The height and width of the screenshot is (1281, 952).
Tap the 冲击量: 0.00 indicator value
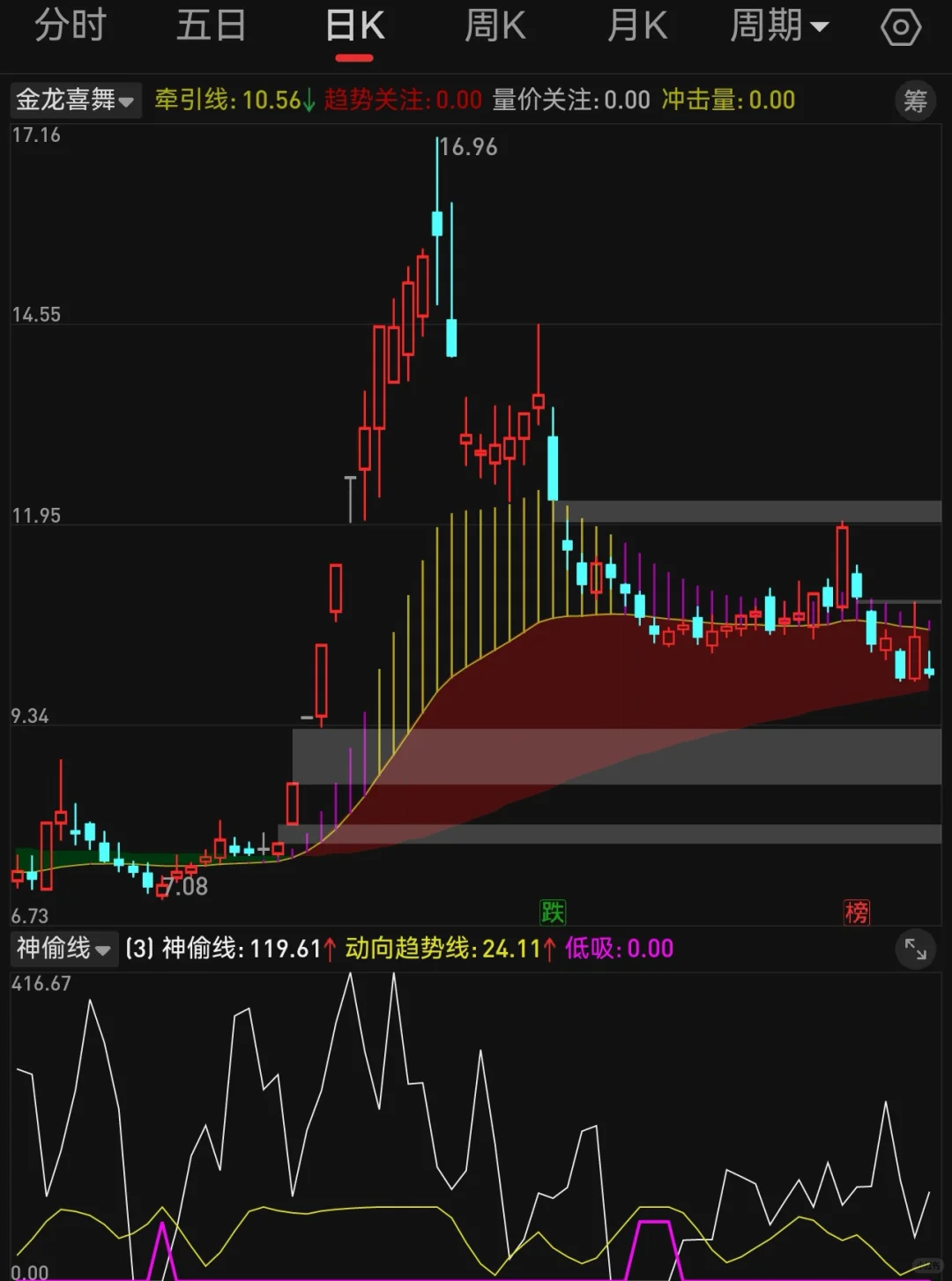728,100
